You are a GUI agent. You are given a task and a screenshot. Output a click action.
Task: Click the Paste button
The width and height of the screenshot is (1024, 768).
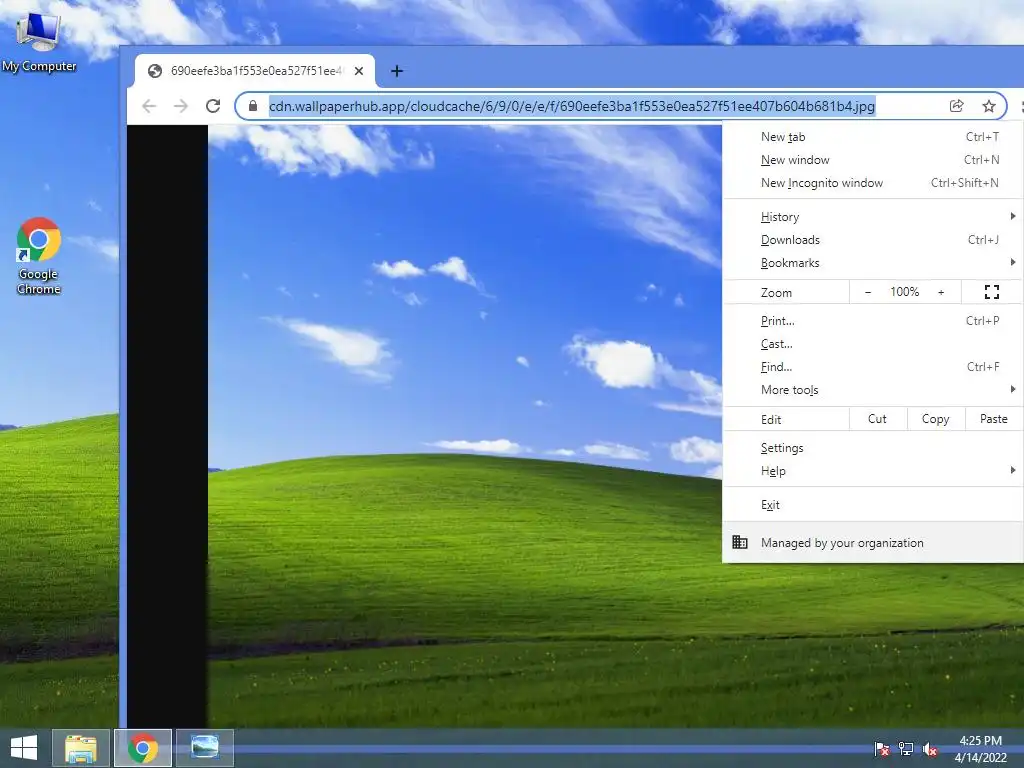[x=993, y=419]
